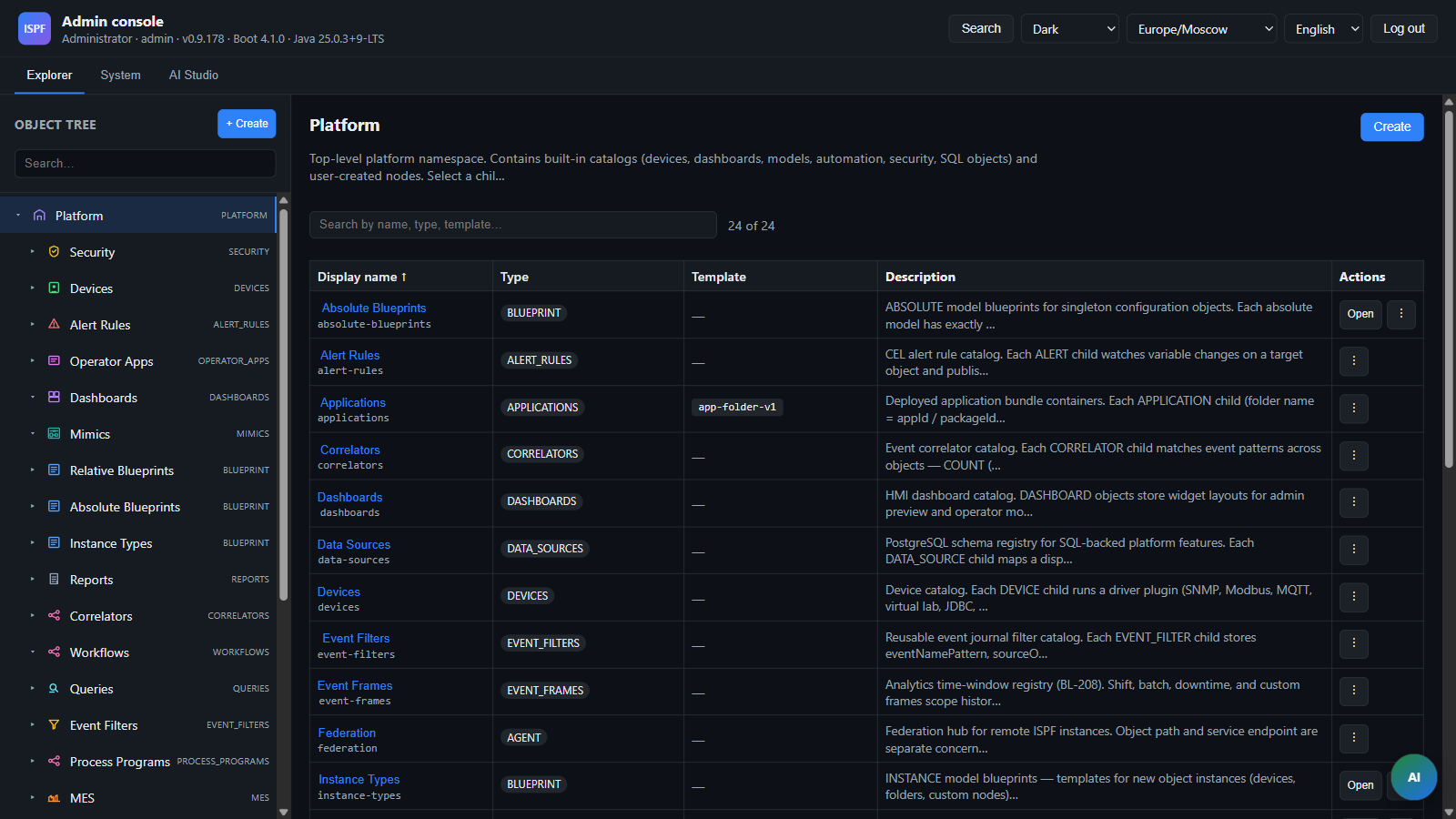Expand the Alert Rules tree node
Screen dimensions: 1456x819
[x=32, y=325]
